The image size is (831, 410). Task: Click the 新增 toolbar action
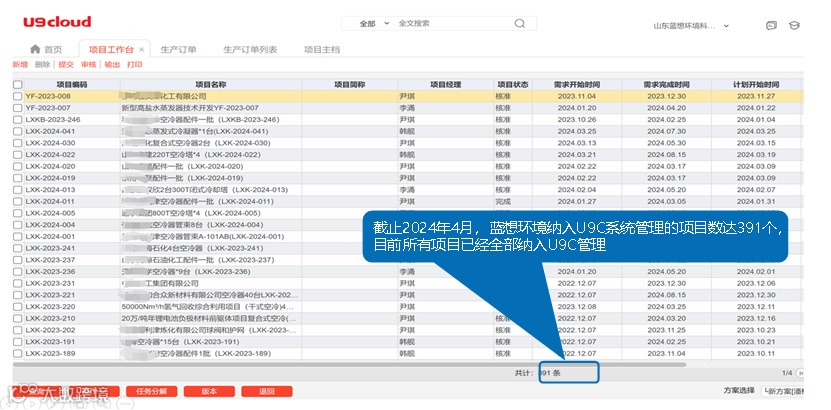[20, 65]
